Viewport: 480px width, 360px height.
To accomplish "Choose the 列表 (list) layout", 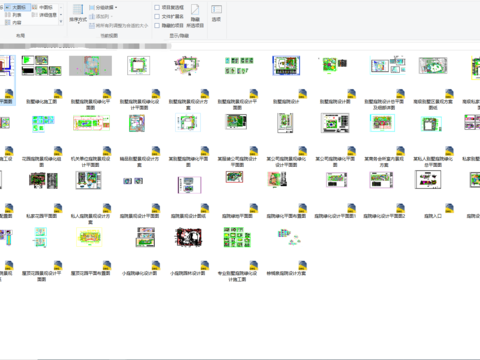I will (x=13, y=15).
